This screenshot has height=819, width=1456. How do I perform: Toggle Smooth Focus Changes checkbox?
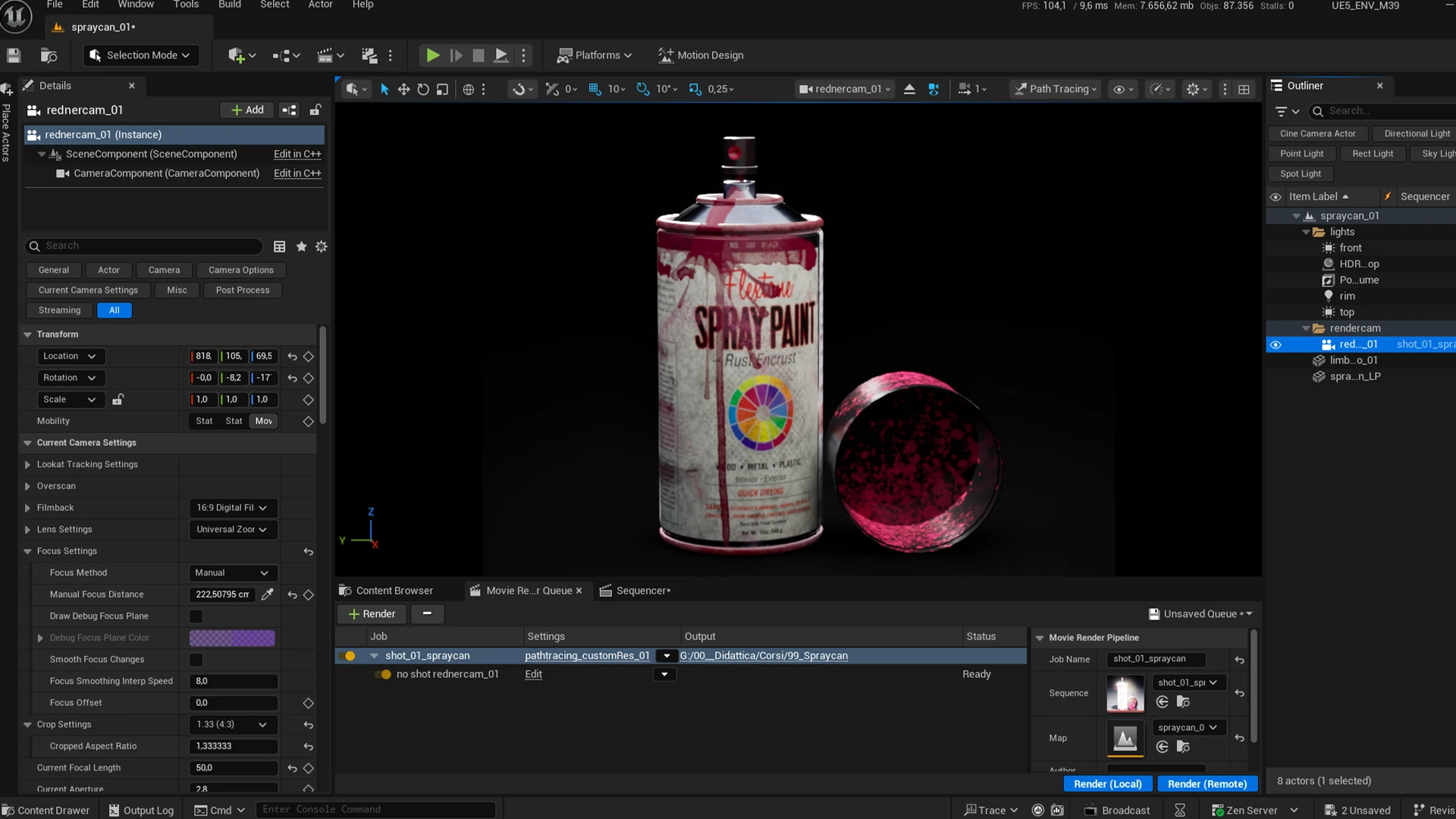click(196, 660)
